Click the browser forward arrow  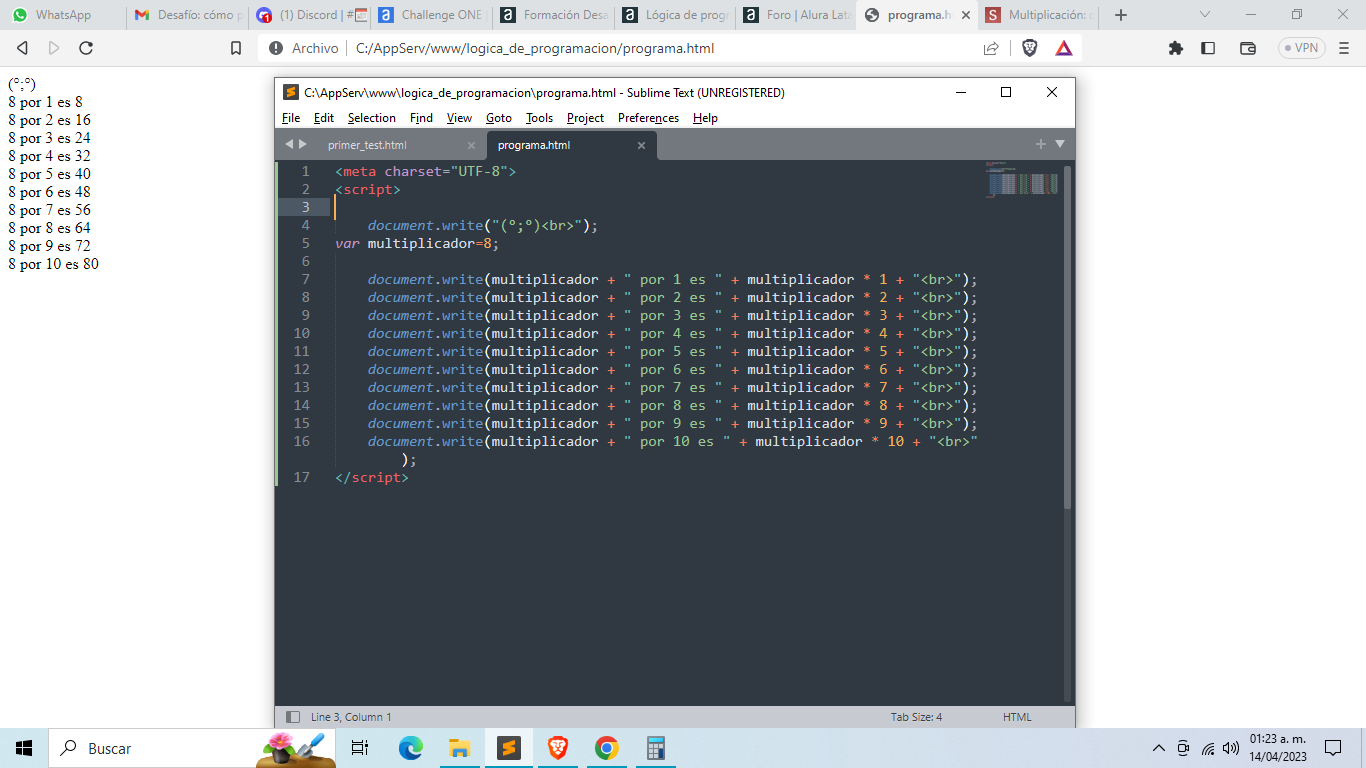click(x=54, y=48)
